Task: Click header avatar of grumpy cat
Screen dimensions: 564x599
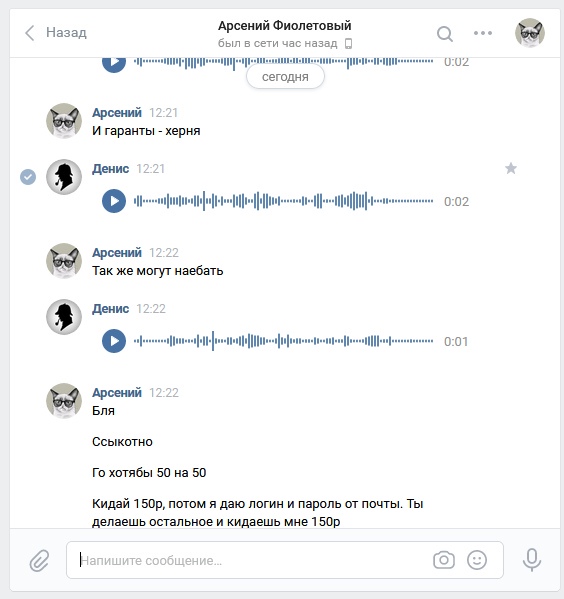Action: pos(530,33)
